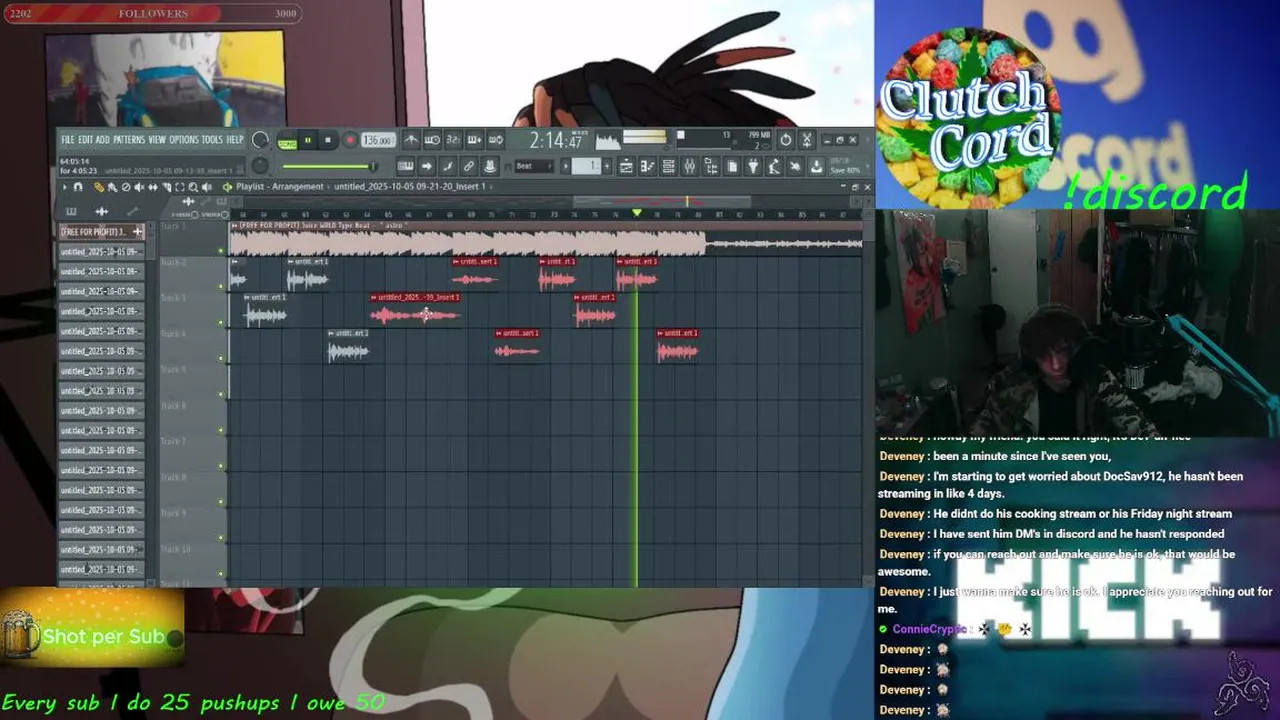This screenshot has width=1280, height=720.
Task: Open the plugin picker funnel icon
Action: tap(753, 166)
